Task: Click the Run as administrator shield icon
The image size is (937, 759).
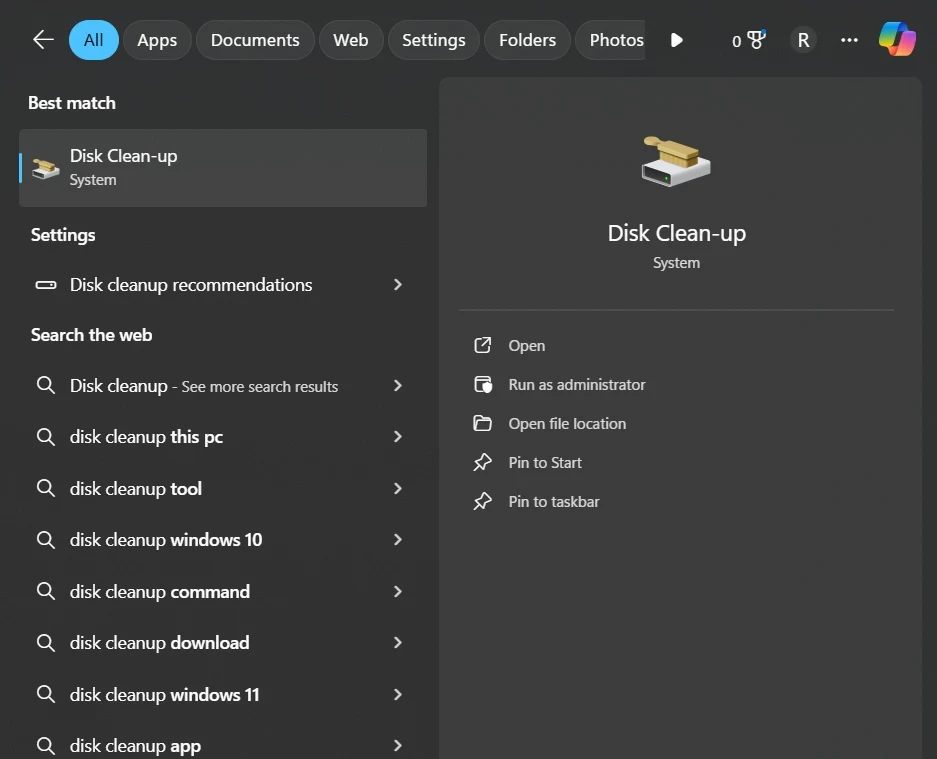Action: pyautogui.click(x=483, y=384)
